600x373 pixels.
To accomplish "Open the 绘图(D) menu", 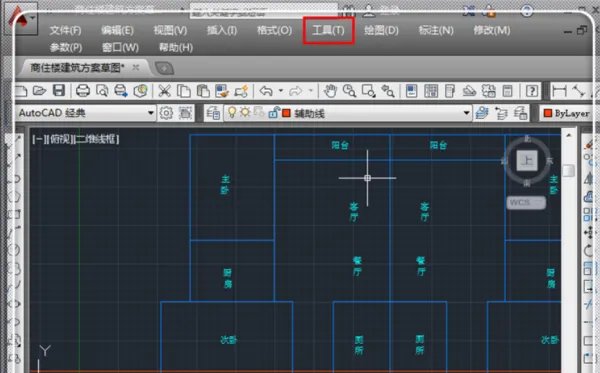I will coord(381,30).
